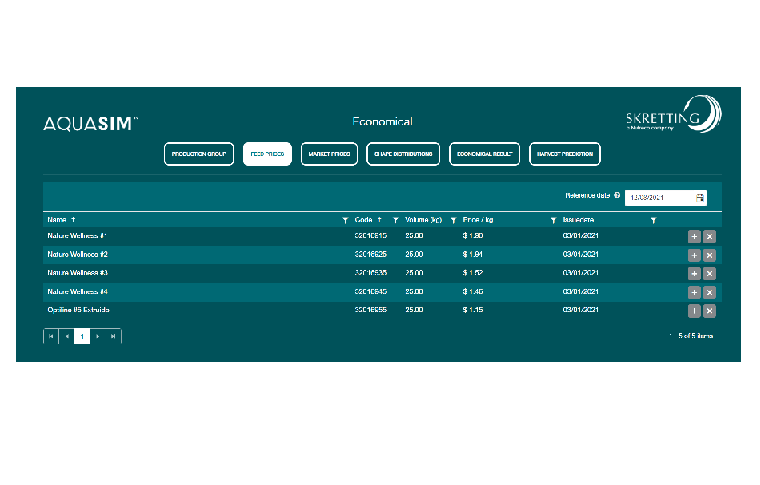Go to the next page of results
This screenshot has height=485, width=760.
coord(98,337)
